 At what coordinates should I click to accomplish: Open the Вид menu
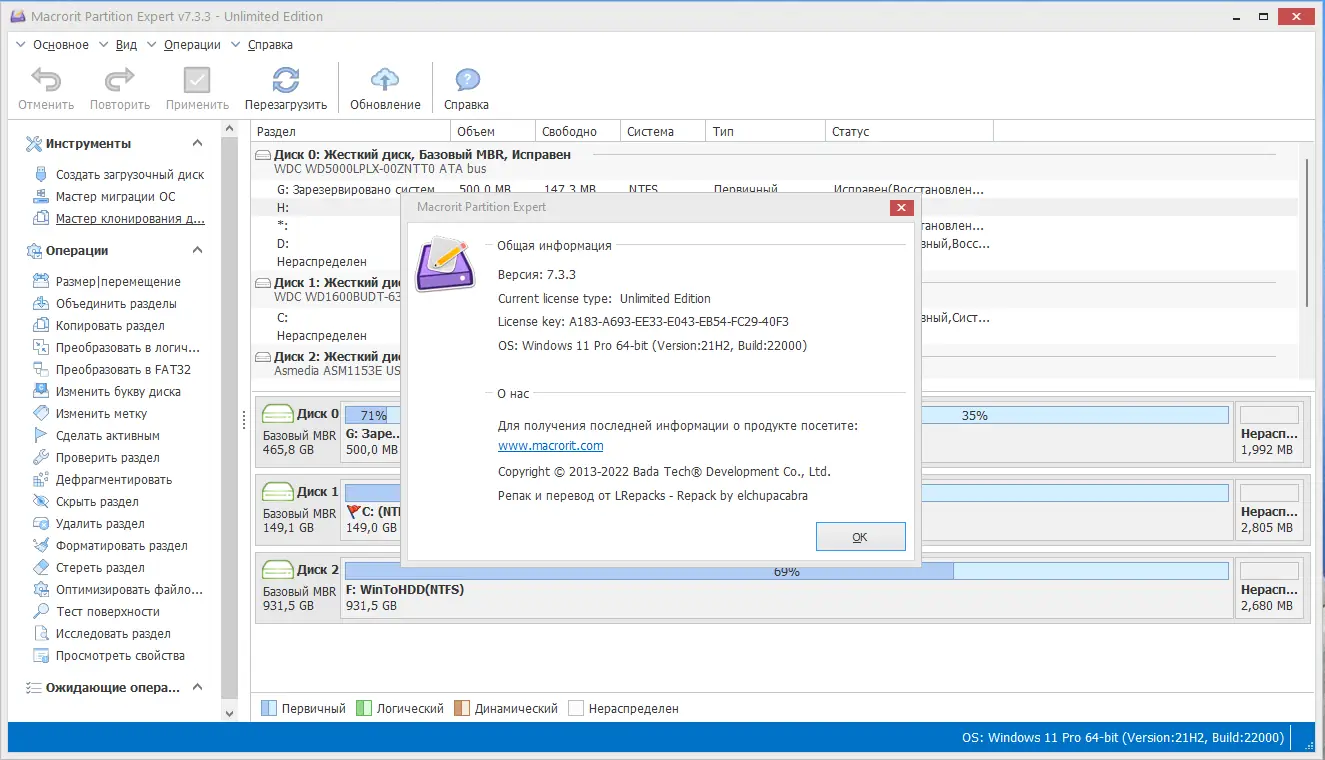(x=126, y=44)
